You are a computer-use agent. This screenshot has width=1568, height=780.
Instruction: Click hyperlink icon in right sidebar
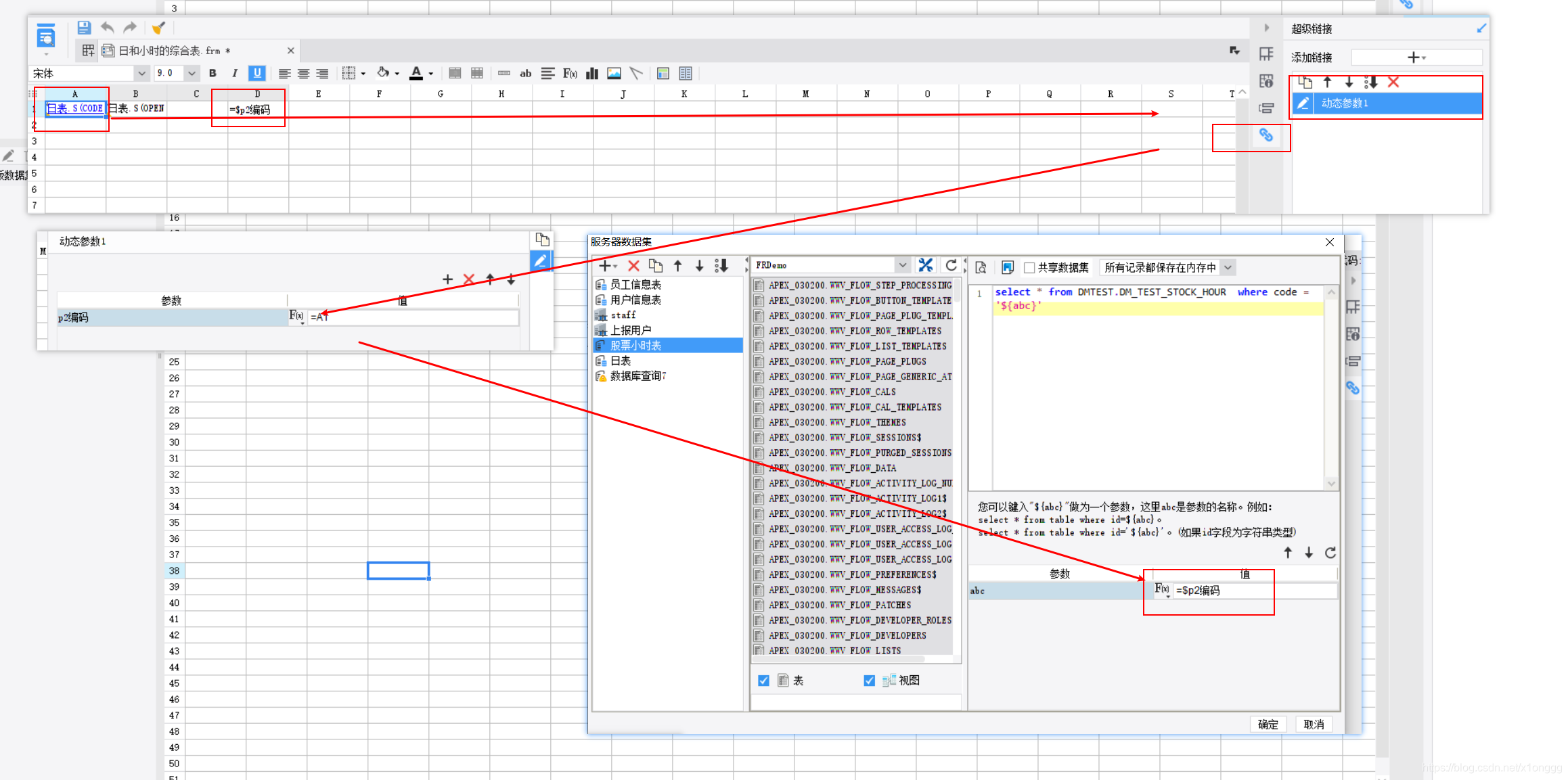[x=1266, y=135]
